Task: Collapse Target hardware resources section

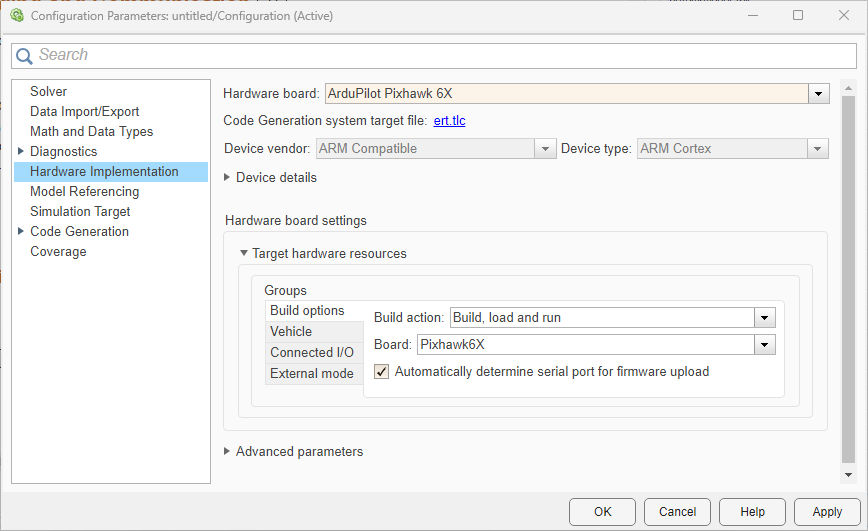Action: tap(243, 254)
